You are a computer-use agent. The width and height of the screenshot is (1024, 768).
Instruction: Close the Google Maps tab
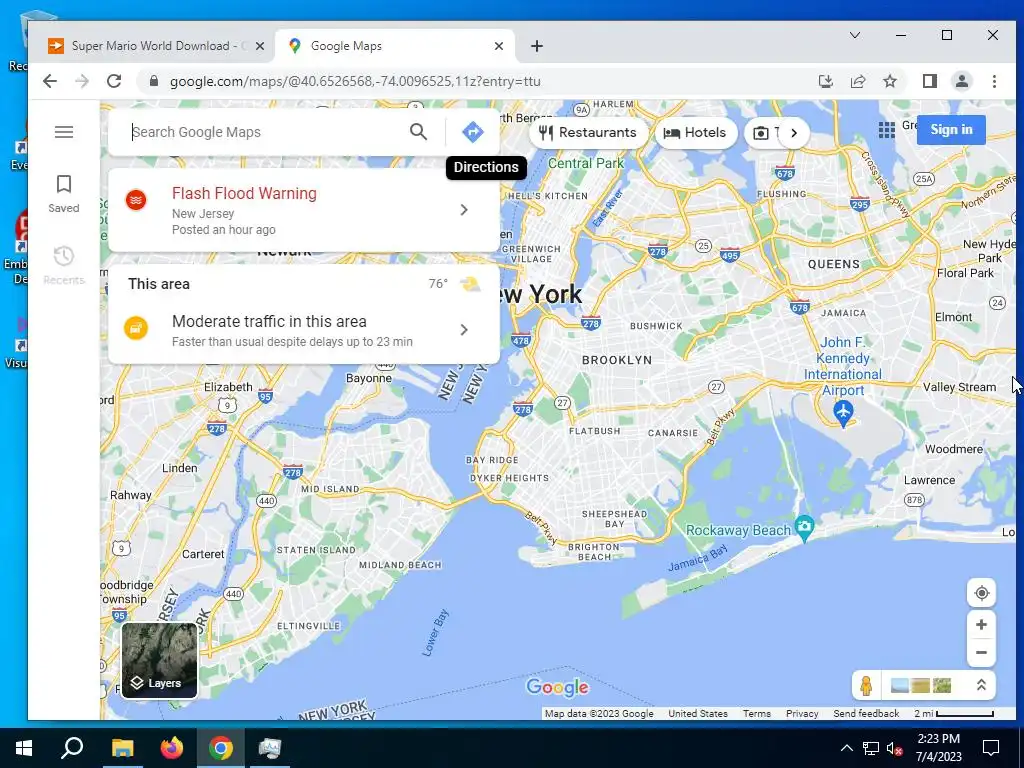coord(499,46)
